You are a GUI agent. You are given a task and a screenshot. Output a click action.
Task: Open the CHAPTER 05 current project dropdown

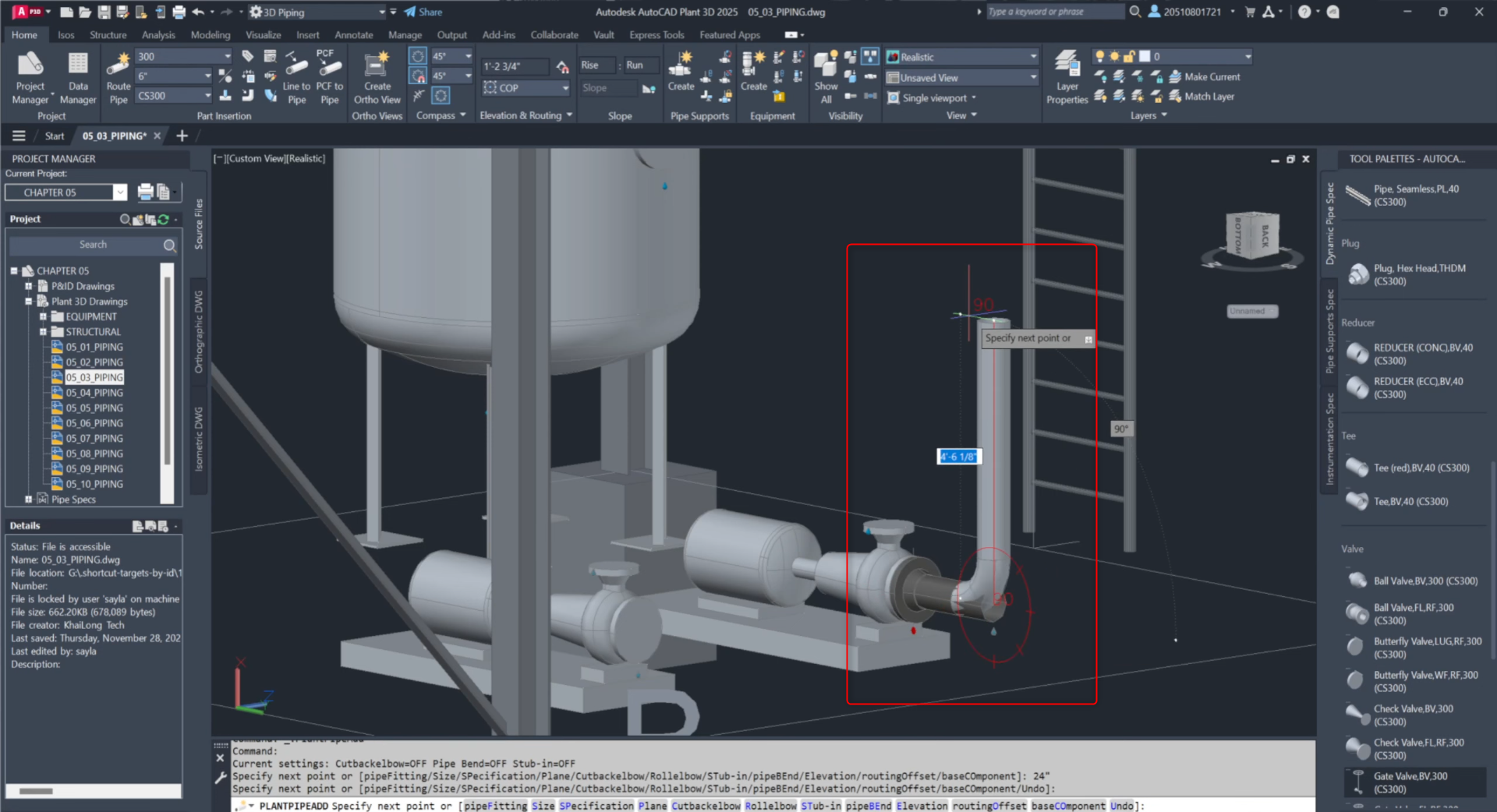tap(119, 192)
